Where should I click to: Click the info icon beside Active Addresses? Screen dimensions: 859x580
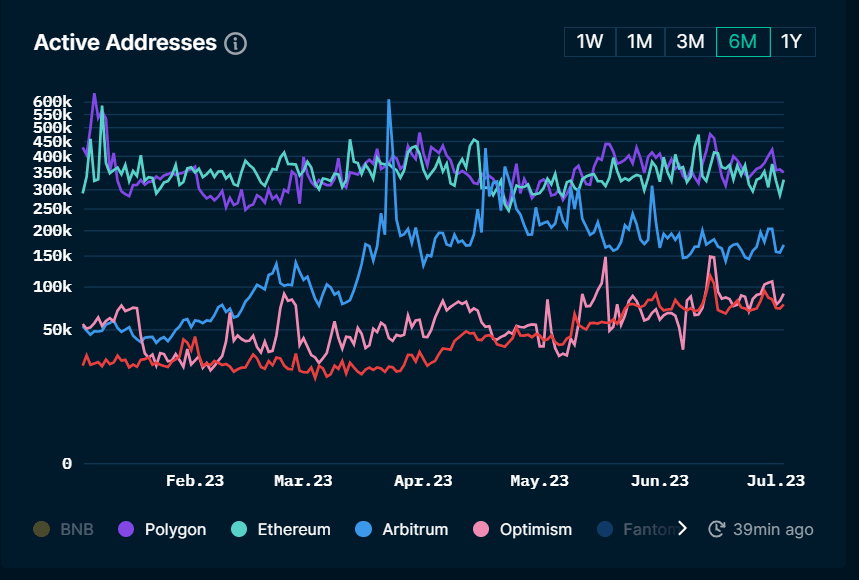point(235,43)
